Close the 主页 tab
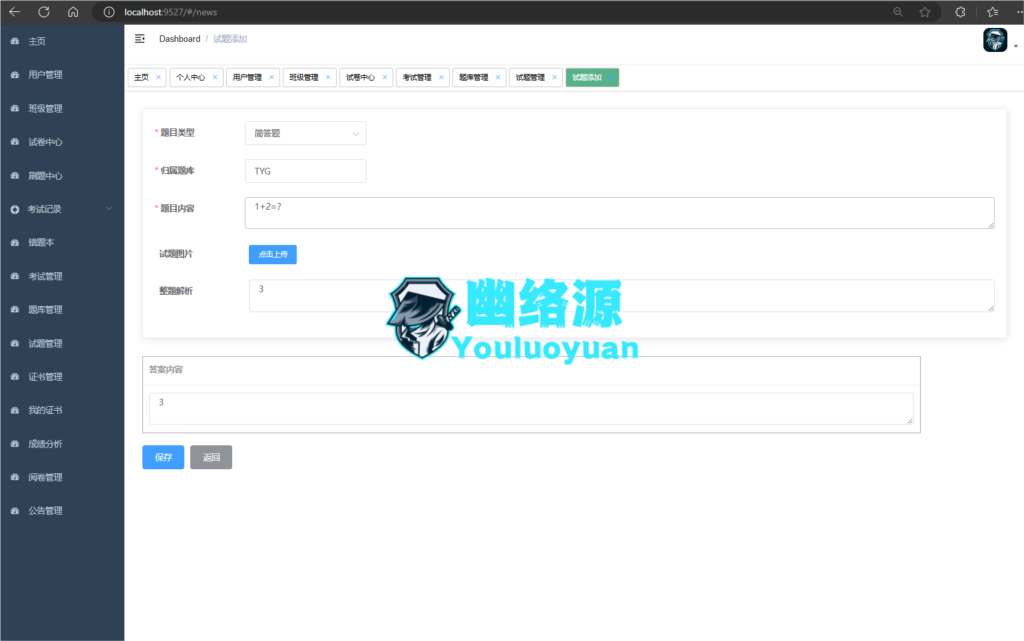The width and height of the screenshot is (1024, 641). point(158,77)
